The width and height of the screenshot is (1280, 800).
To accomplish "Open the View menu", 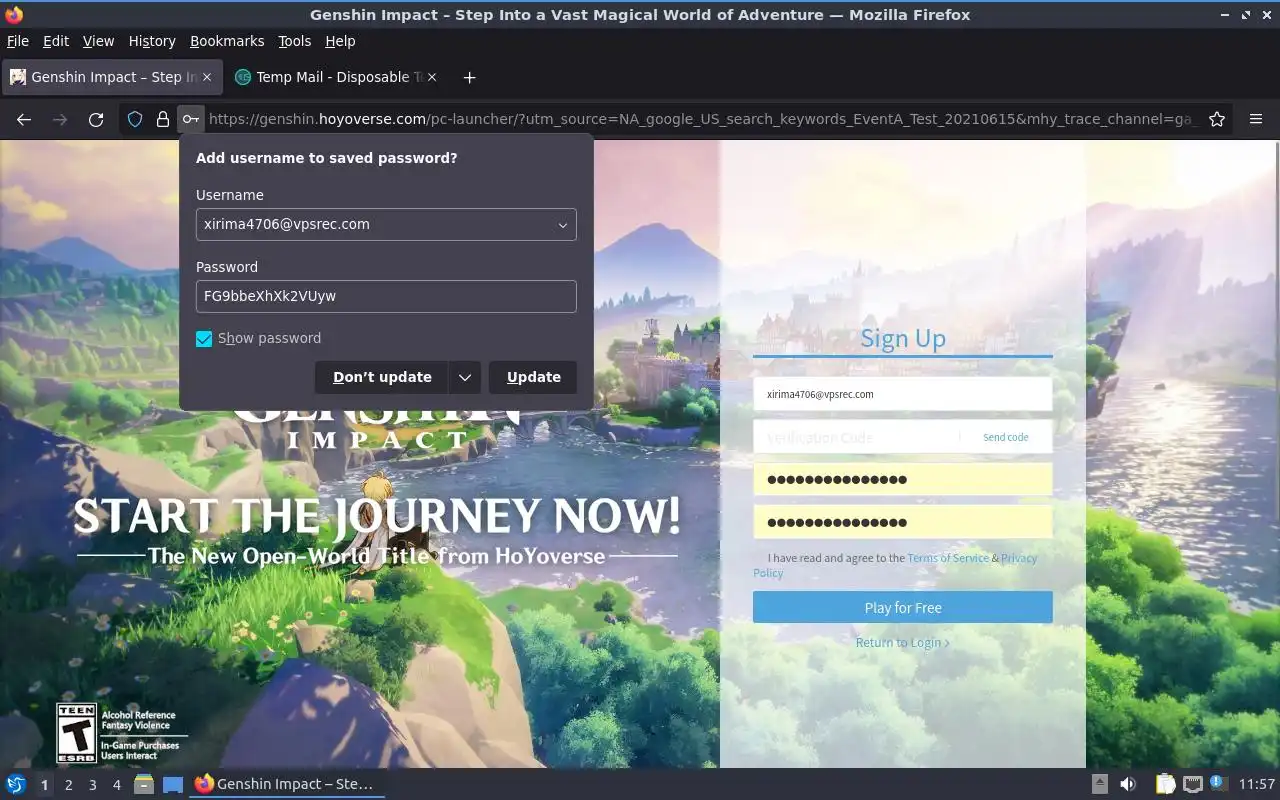I will [98, 41].
